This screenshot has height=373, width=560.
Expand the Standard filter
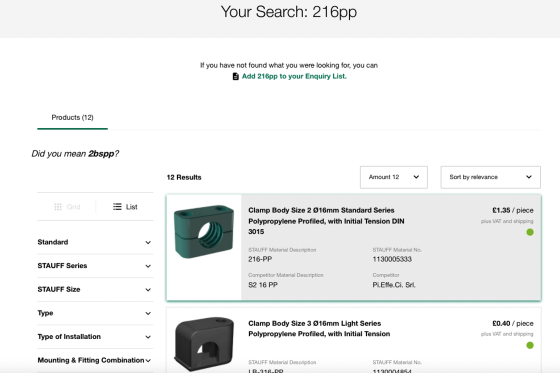click(95, 242)
